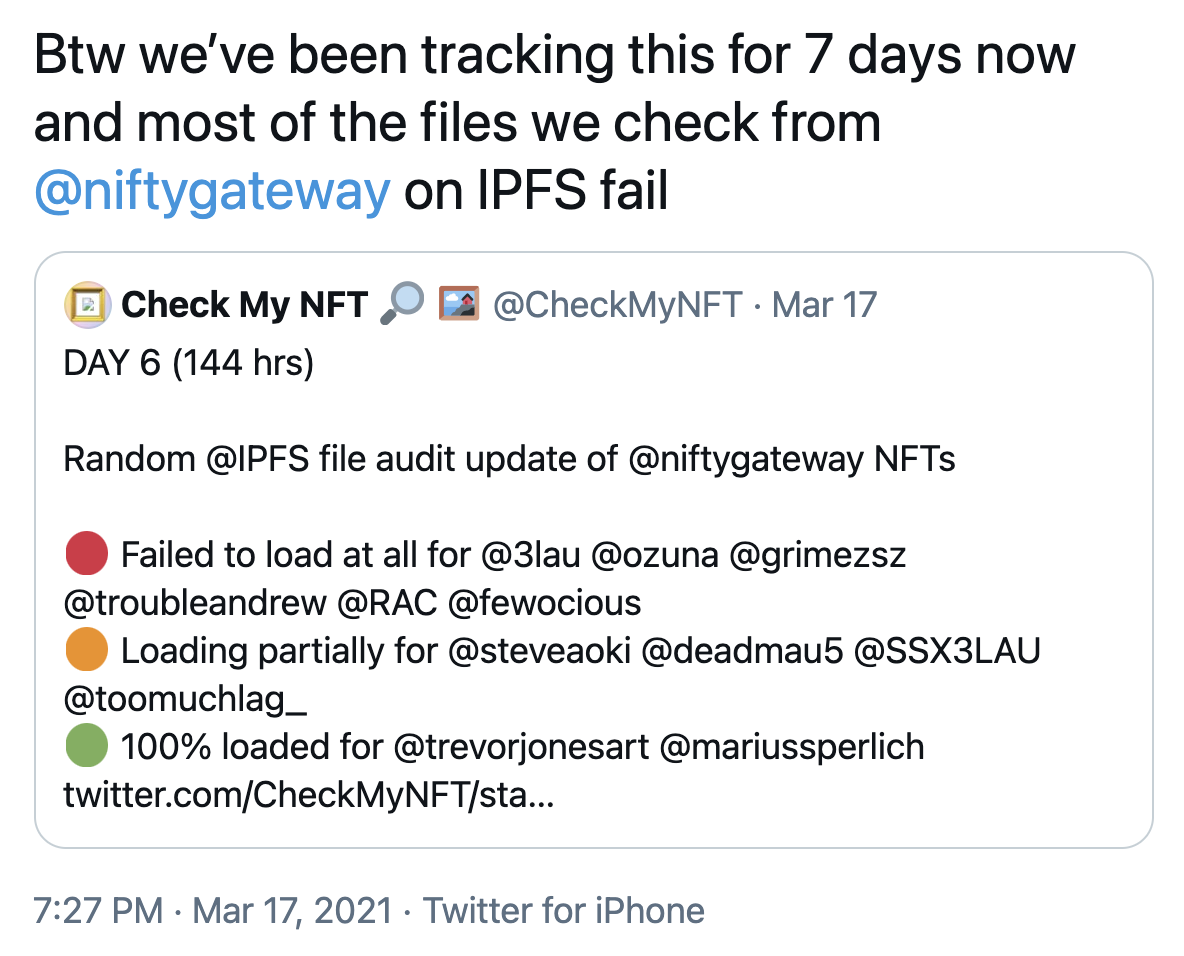The height and width of the screenshot is (956, 1184).
Task: Click the quoted tweet's Mar 17 date
Action: tap(825, 304)
